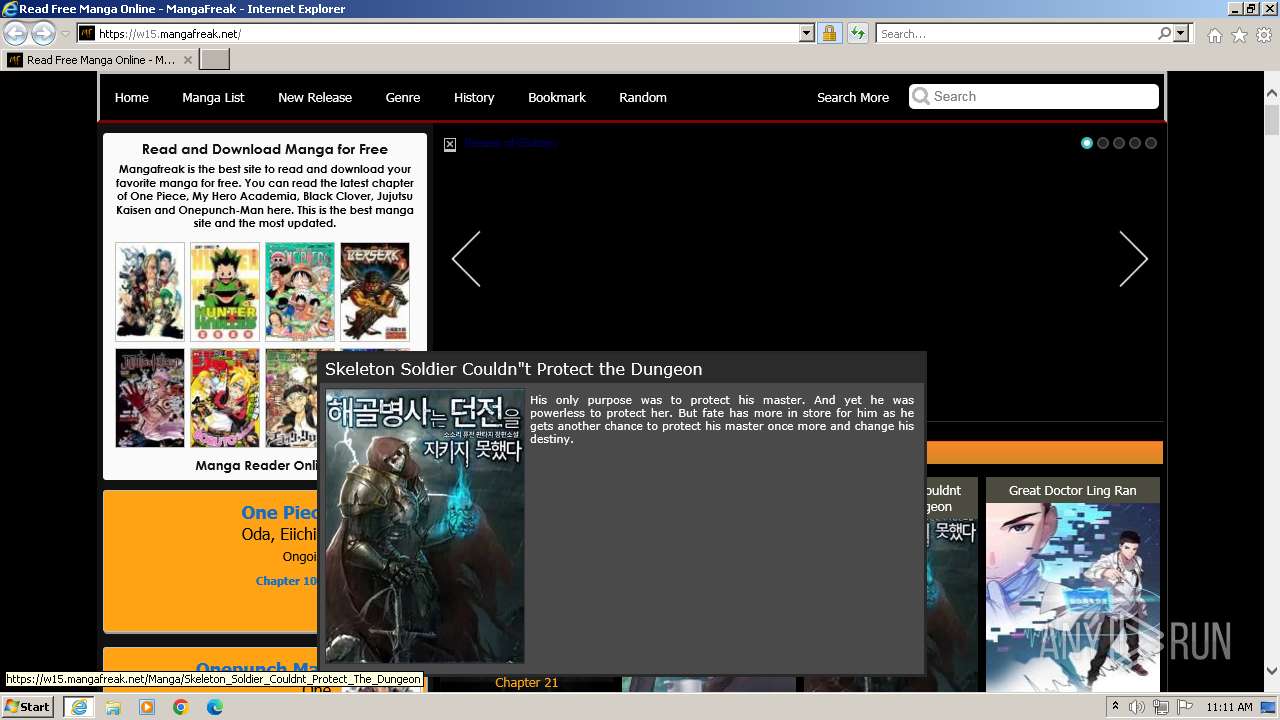Focus the site Search input field

(1034, 96)
